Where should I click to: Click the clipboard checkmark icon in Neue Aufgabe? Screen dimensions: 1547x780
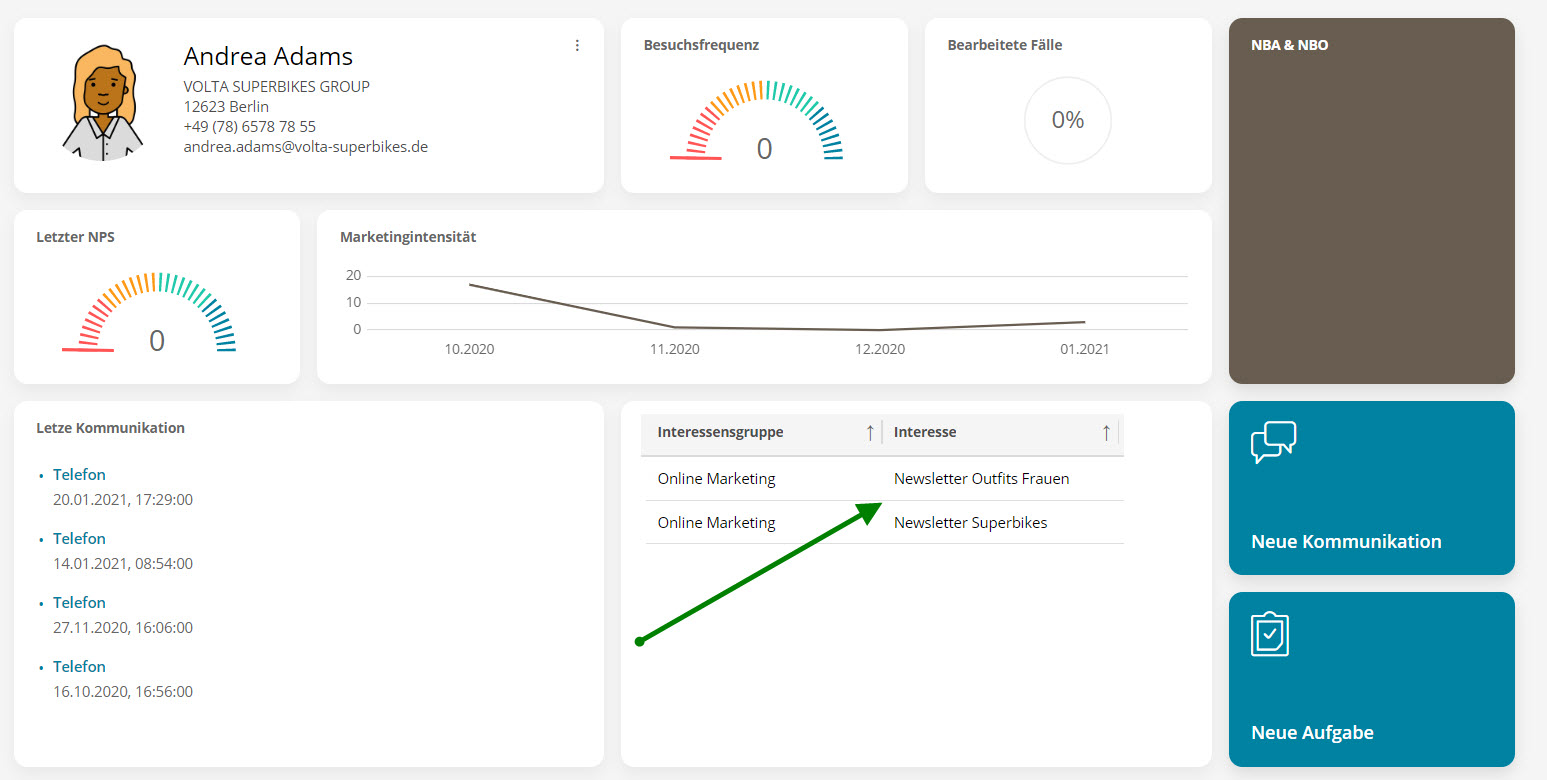(1270, 634)
